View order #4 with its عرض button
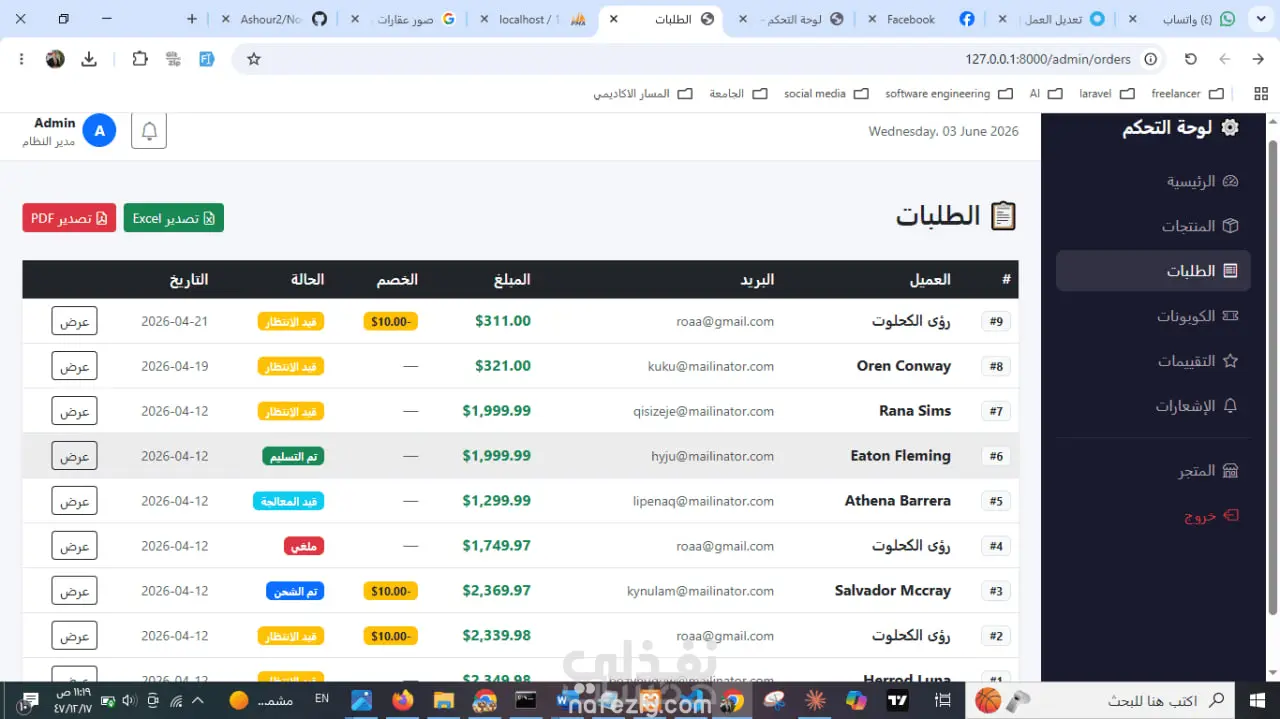Screen dimensions: 1280x719 pyautogui.click(x=75, y=546)
